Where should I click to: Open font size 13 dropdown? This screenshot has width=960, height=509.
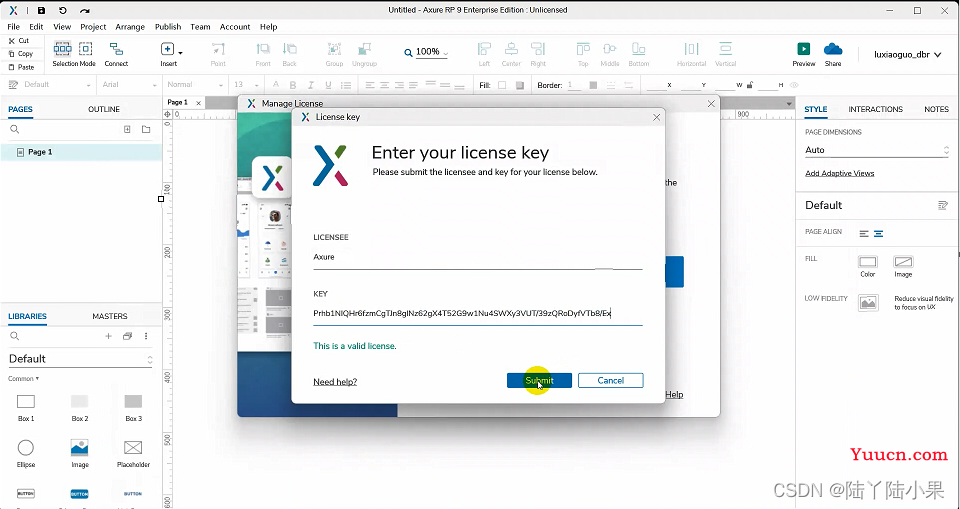(x=246, y=85)
